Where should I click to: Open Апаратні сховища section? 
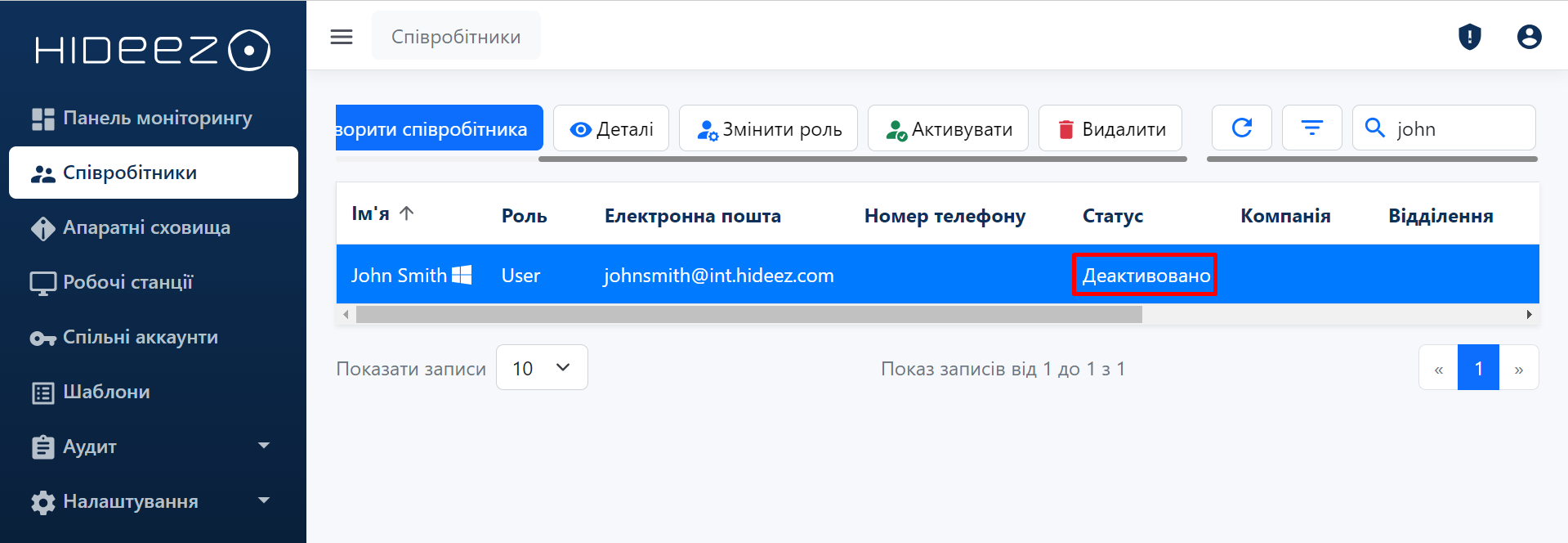click(x=146, y=227)
